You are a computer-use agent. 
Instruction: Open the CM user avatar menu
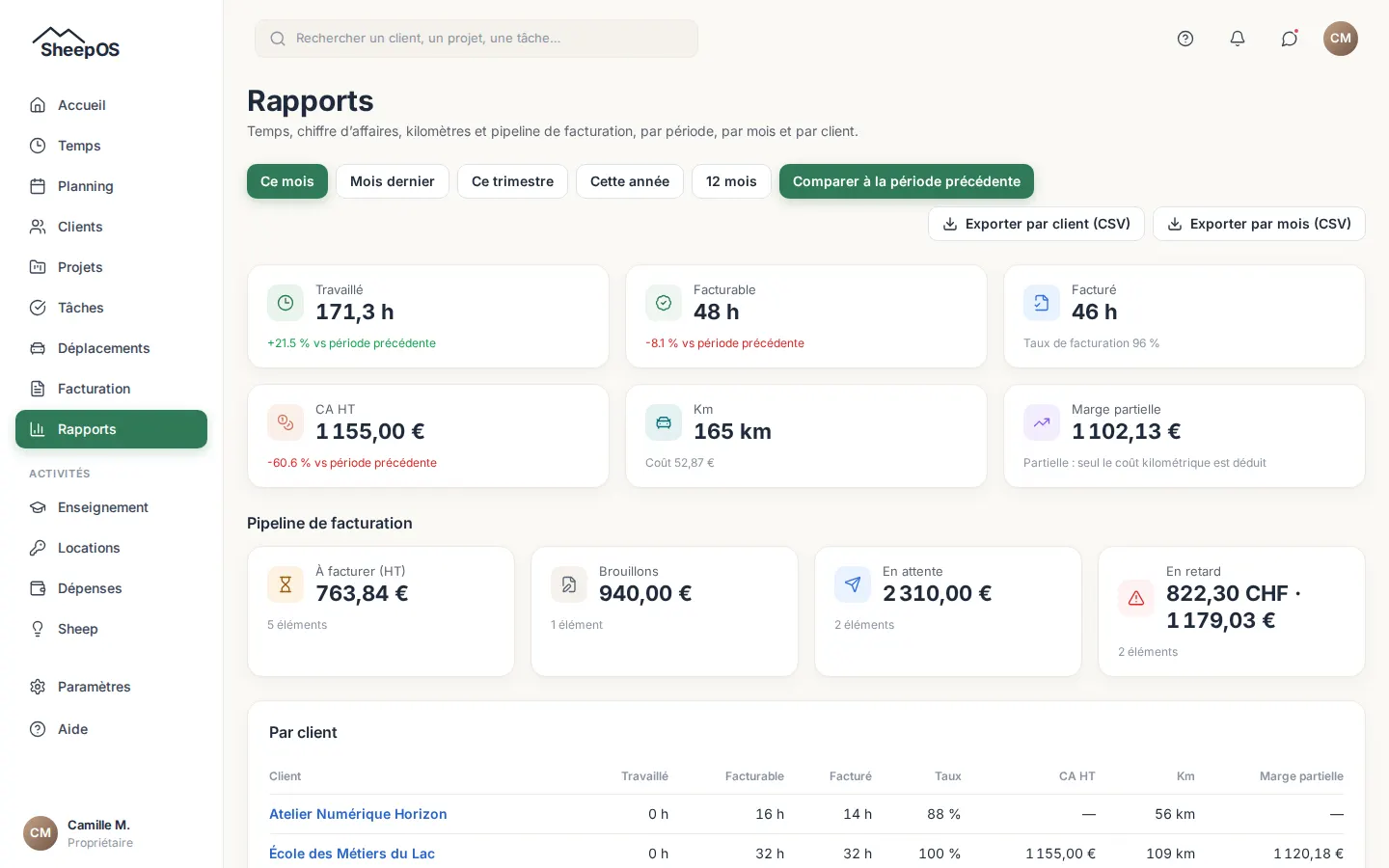tap(1341, 39)
